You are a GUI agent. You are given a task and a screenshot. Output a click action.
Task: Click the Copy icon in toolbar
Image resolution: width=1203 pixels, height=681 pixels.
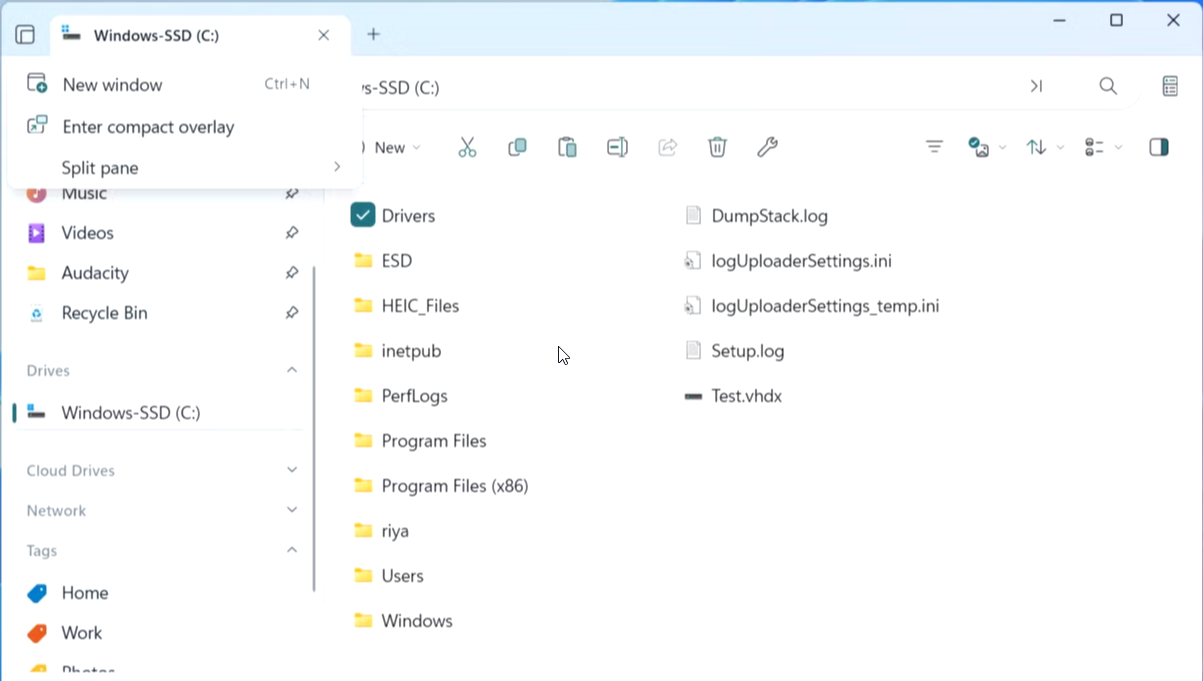click(517, 148)
